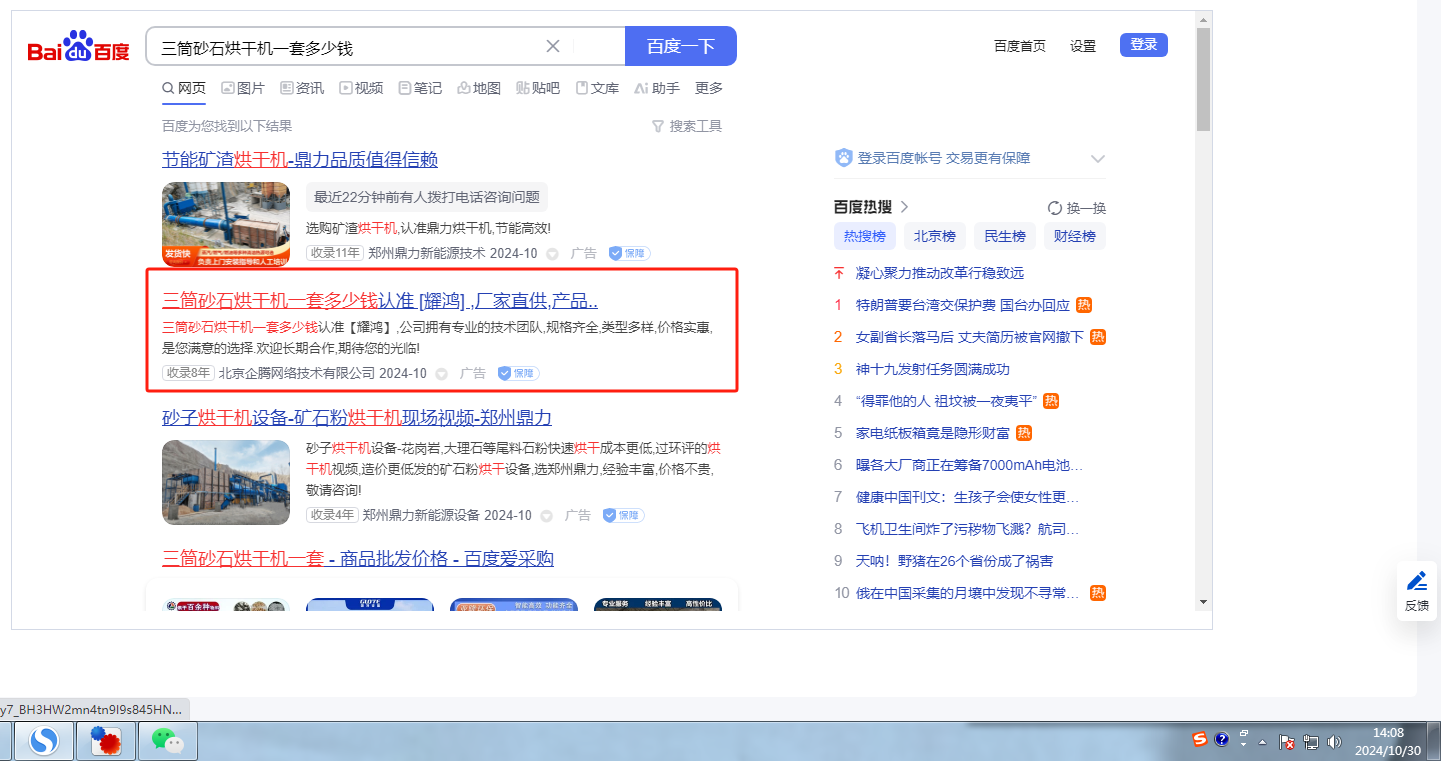The image size is (1441, 761).
Task: Open the Sogou browser from the taskbar
Action: coord(43,741)
